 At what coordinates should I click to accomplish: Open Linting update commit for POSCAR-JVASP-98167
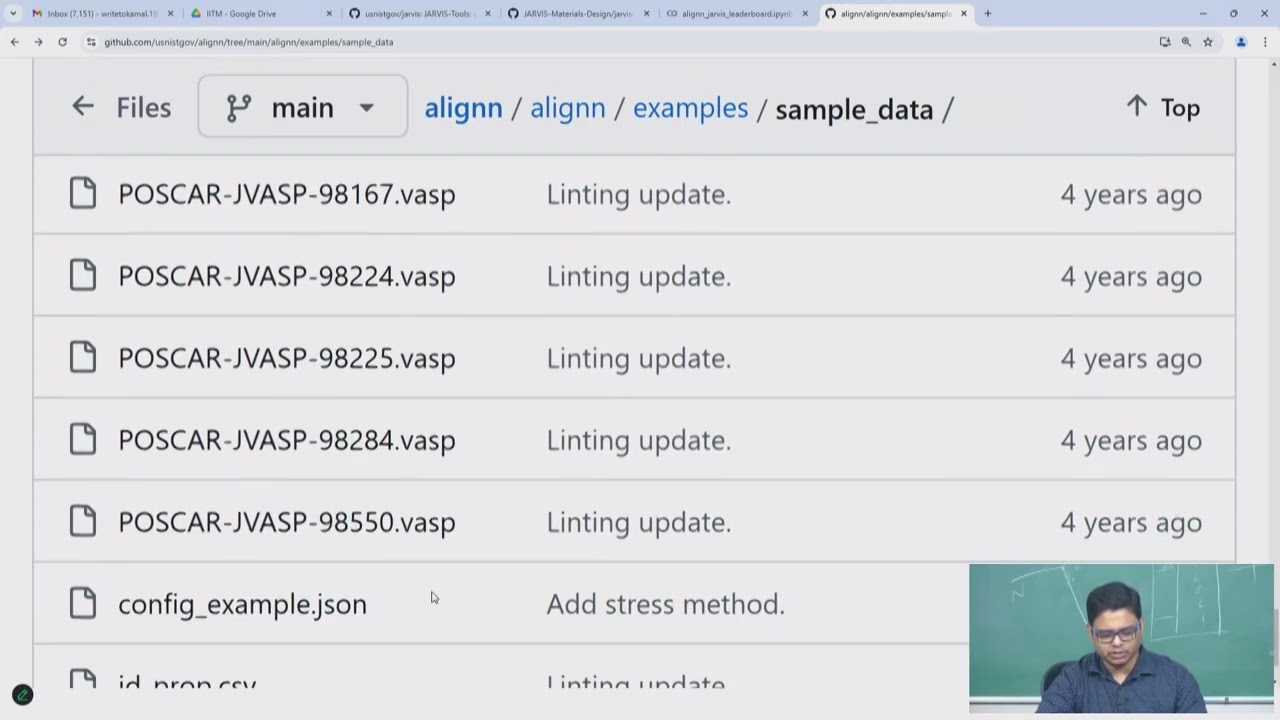639,194
